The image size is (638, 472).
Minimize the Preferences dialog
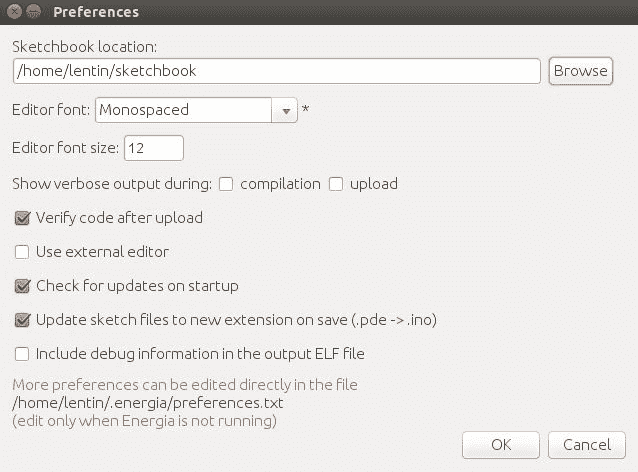pyautogui.click(x=32, y=12)
